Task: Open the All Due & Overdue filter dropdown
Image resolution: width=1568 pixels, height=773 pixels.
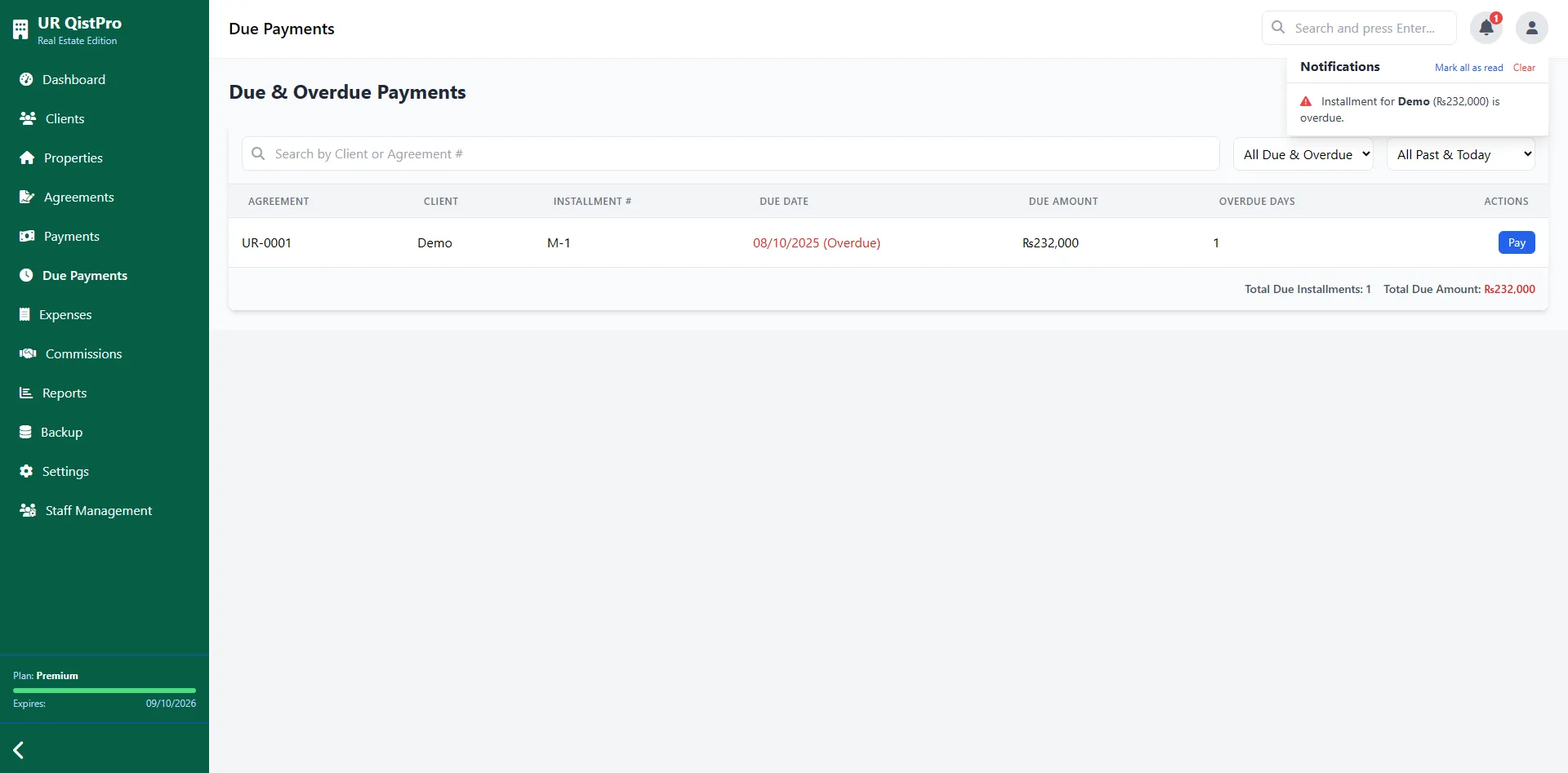Action: (1303, 153)
